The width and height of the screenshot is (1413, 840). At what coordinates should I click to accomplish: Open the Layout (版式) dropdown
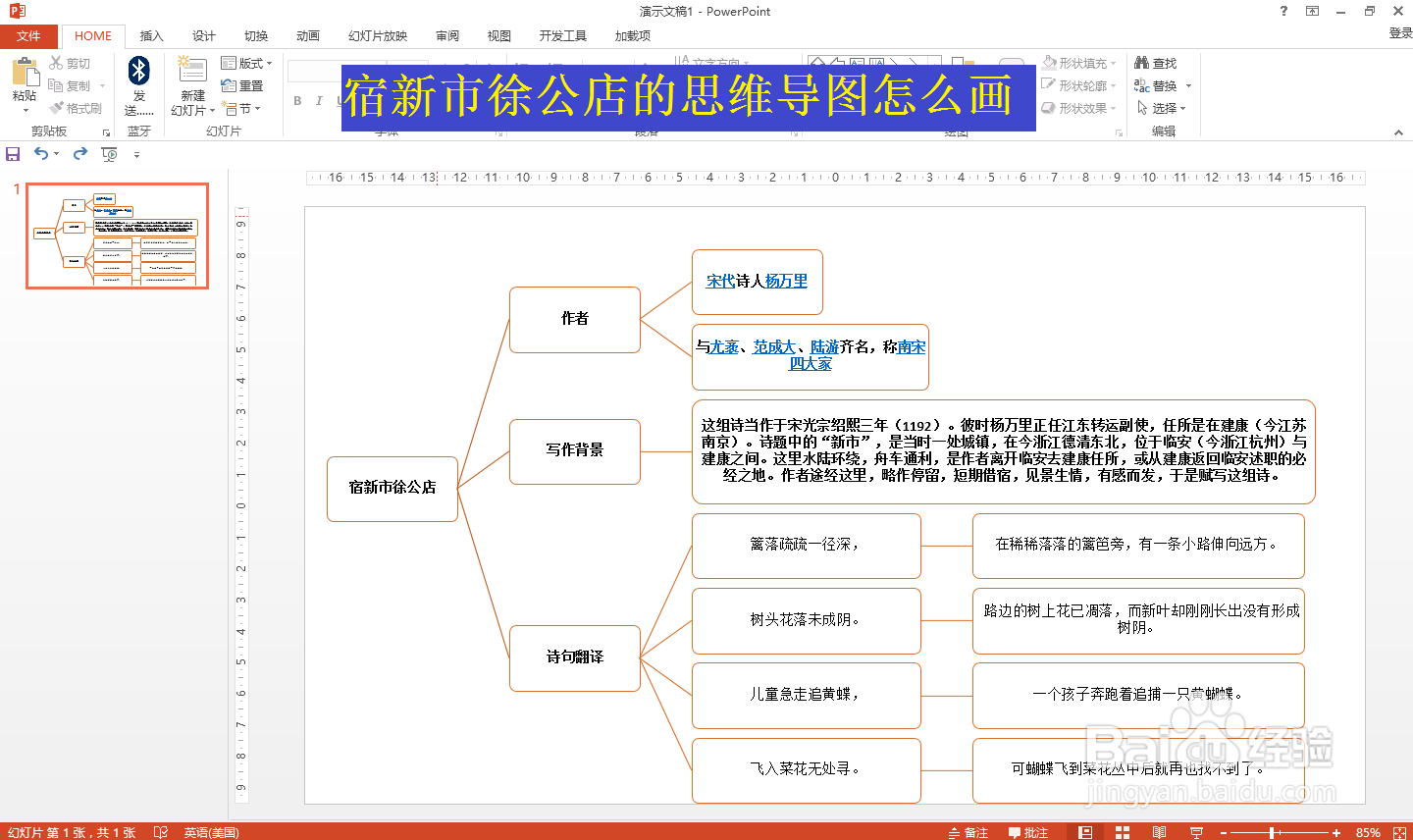coord(247,63)
